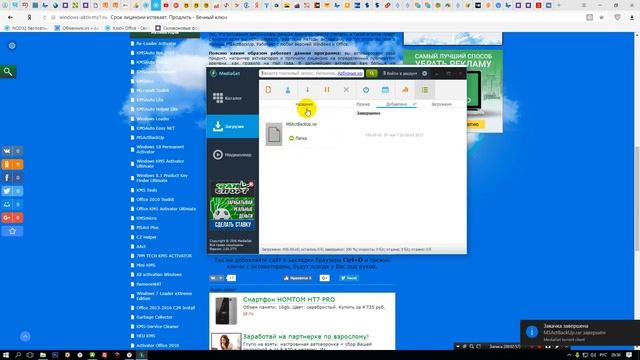The width and height of the screenshot is (640, 360).
Task: Open All activation Windows sidebar link
Action: [159, 274]
